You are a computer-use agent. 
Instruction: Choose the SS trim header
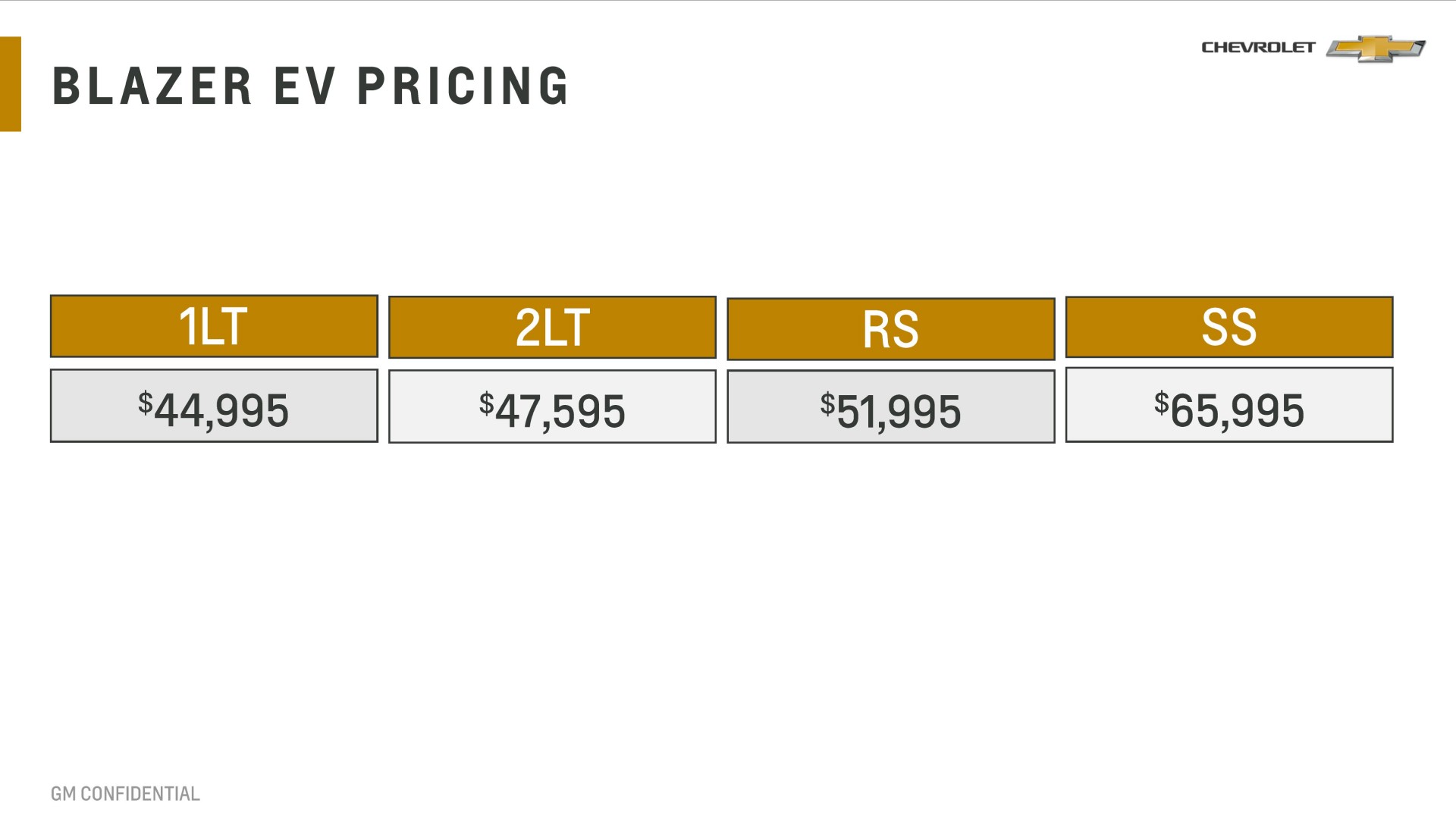pos(1228,327)
